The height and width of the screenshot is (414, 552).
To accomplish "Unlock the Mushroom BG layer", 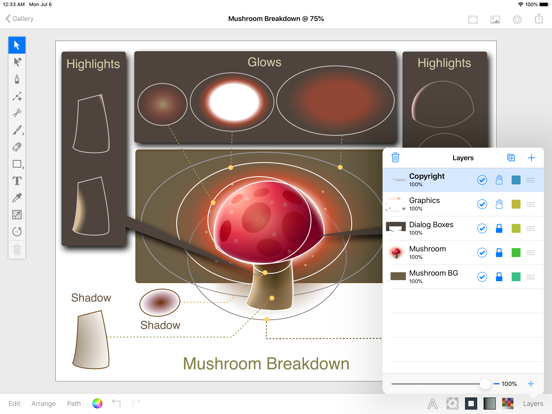I will coord(499,277).
